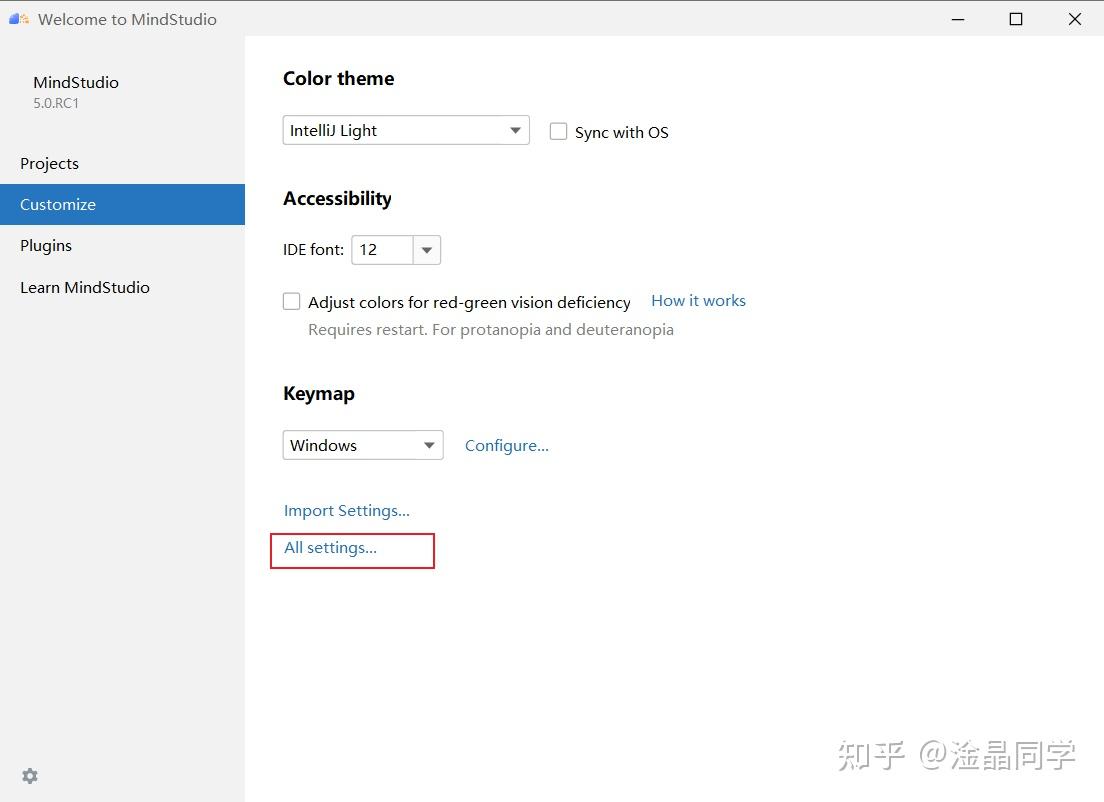Image resolution: width=1104 pixels, height=802 pixels.
Task: Select Learn MindStudio in the sidebar
Action: pos(85,287)
